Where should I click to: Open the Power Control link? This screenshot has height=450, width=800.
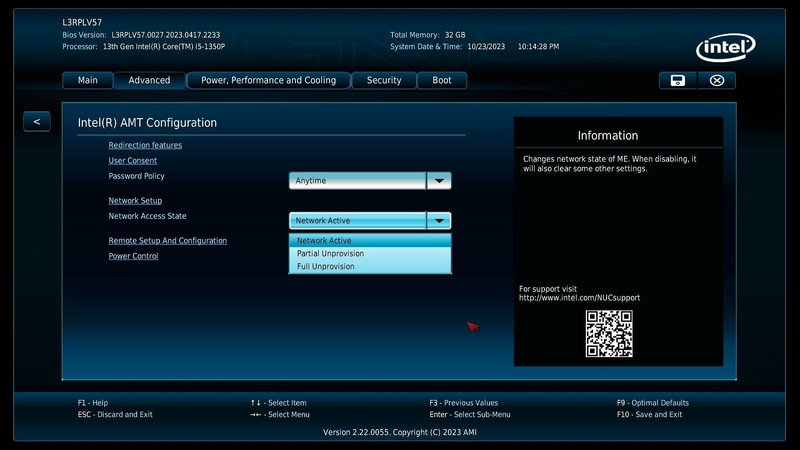point(133,256)
